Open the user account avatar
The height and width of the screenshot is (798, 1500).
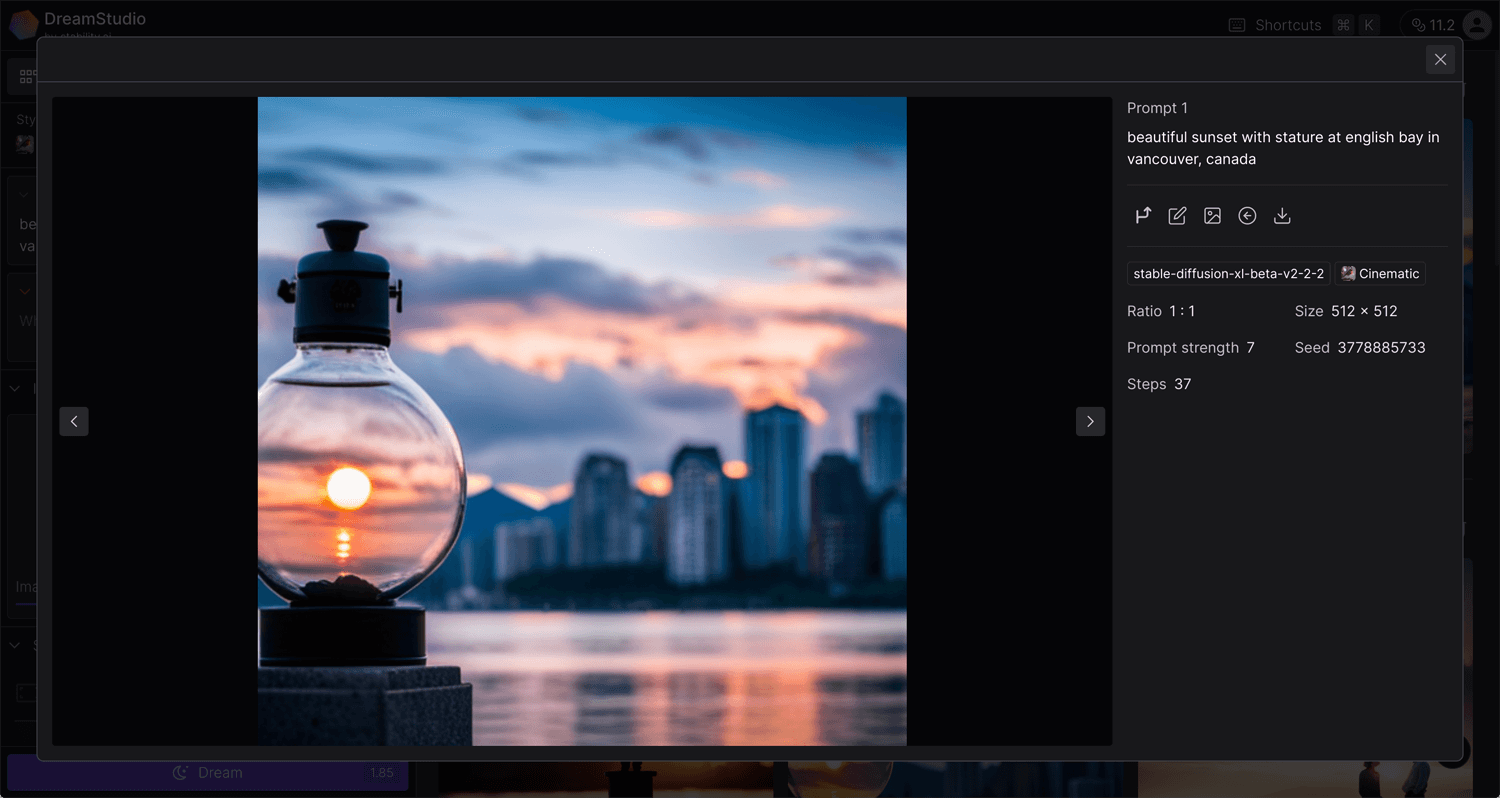1477,25
